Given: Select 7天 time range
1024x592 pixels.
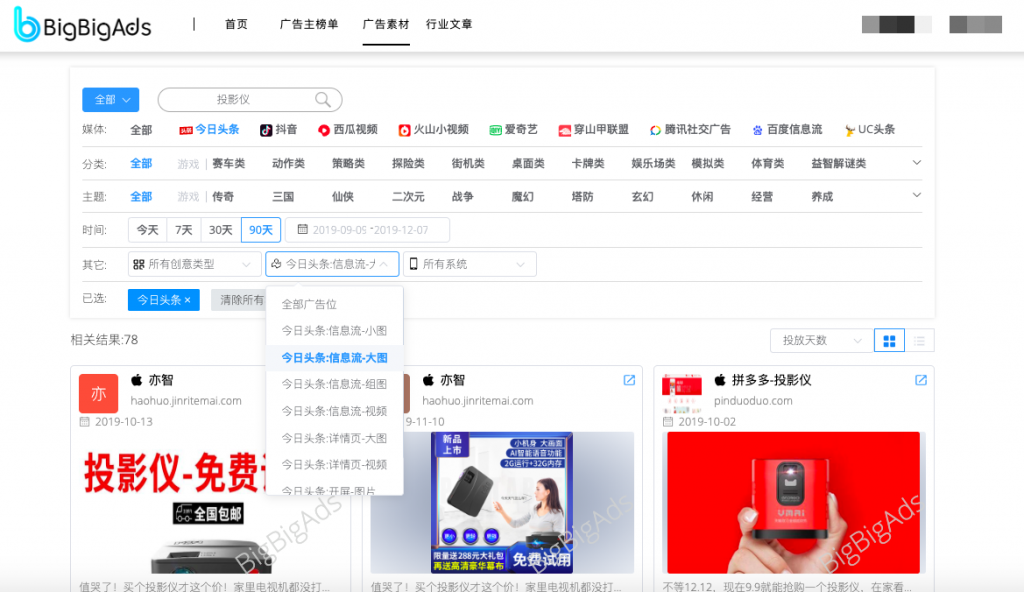Looking at the screenshot, I should 184,230.
